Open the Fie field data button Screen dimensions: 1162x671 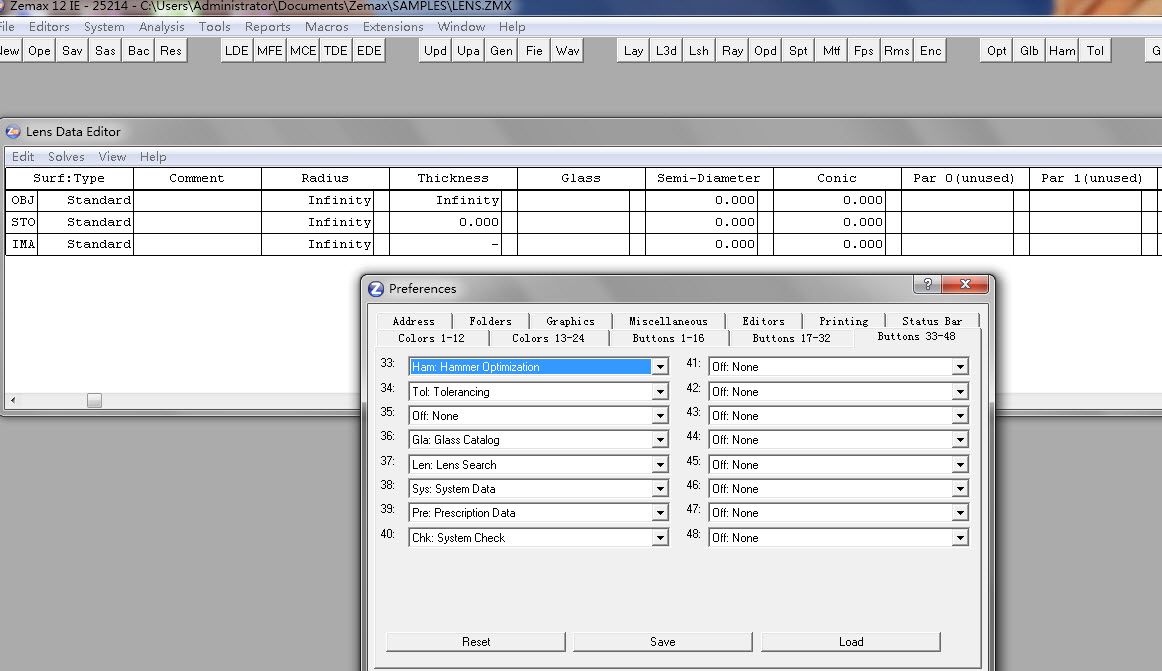[x=534, y=50]
